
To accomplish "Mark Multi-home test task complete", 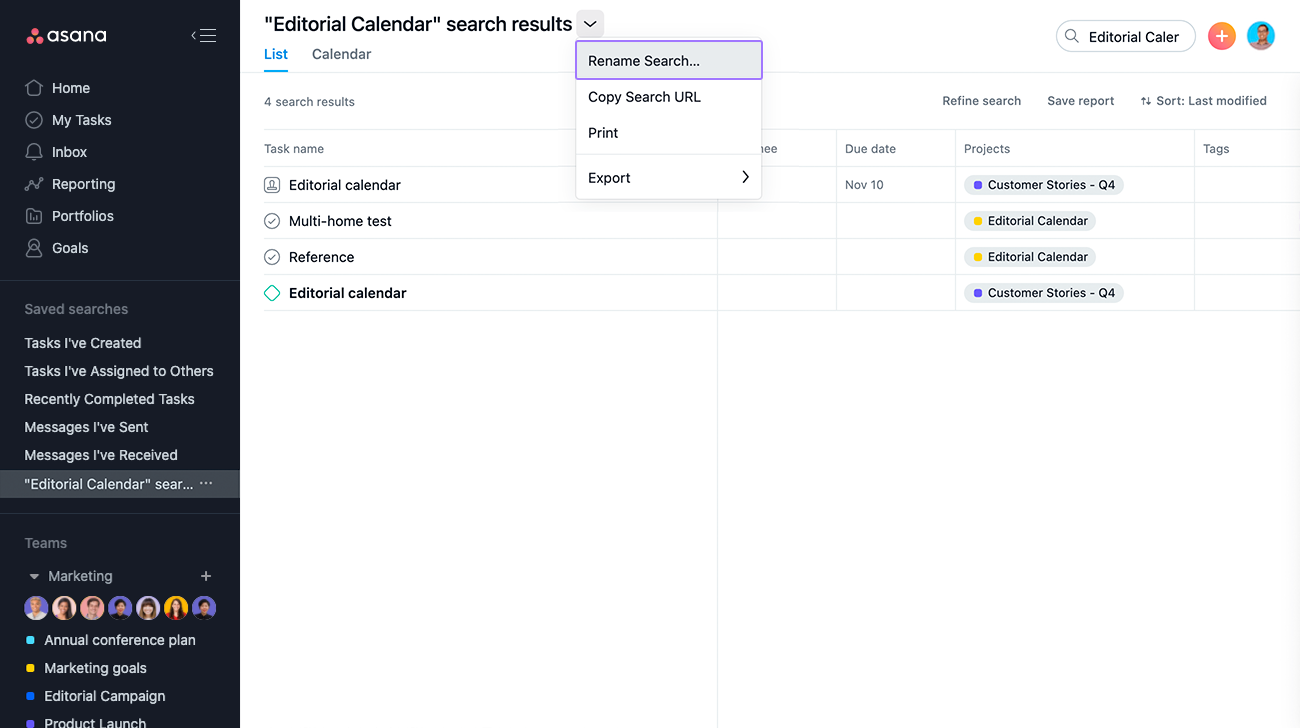I will pyautogui.click(x=272, y=221).
